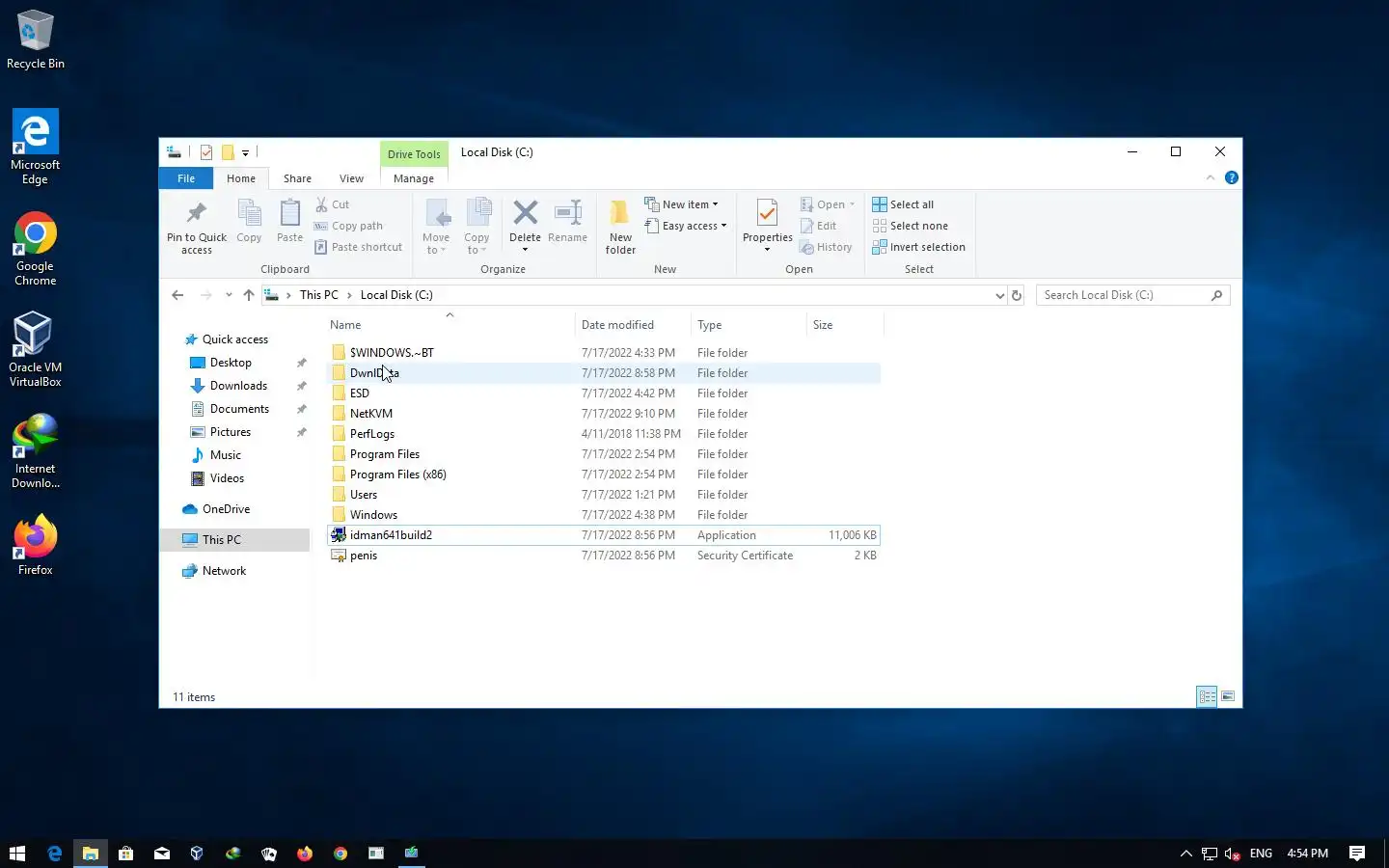The height and width of the screenshot is (868, 1389).
Task: Select the idman641build2 application file
Action: coord(604,535)
